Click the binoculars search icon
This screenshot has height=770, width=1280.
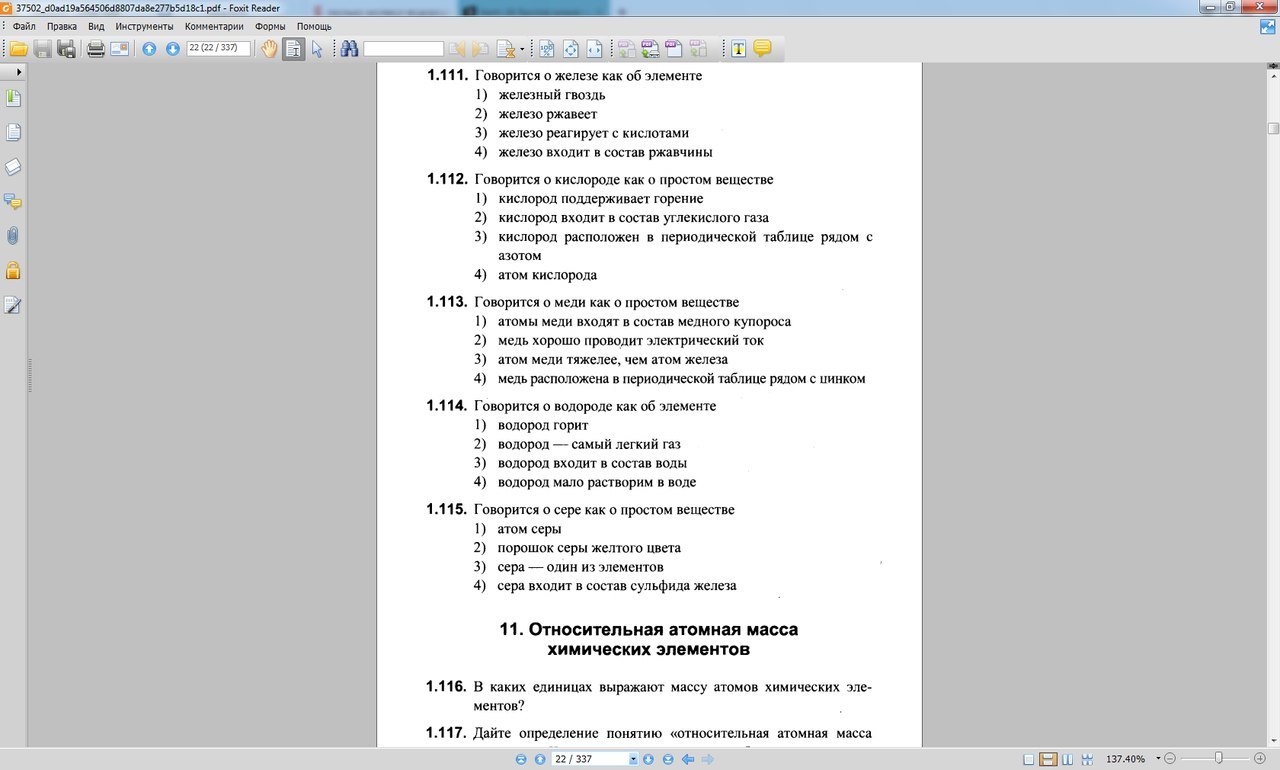tap(349, 49)
